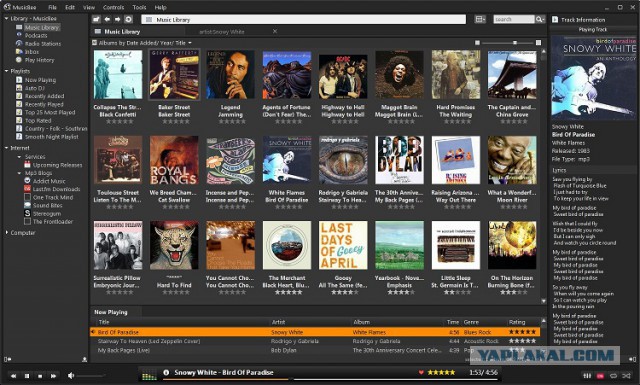Toggle repeat mode
640x385 pixels.
point(613,376)
